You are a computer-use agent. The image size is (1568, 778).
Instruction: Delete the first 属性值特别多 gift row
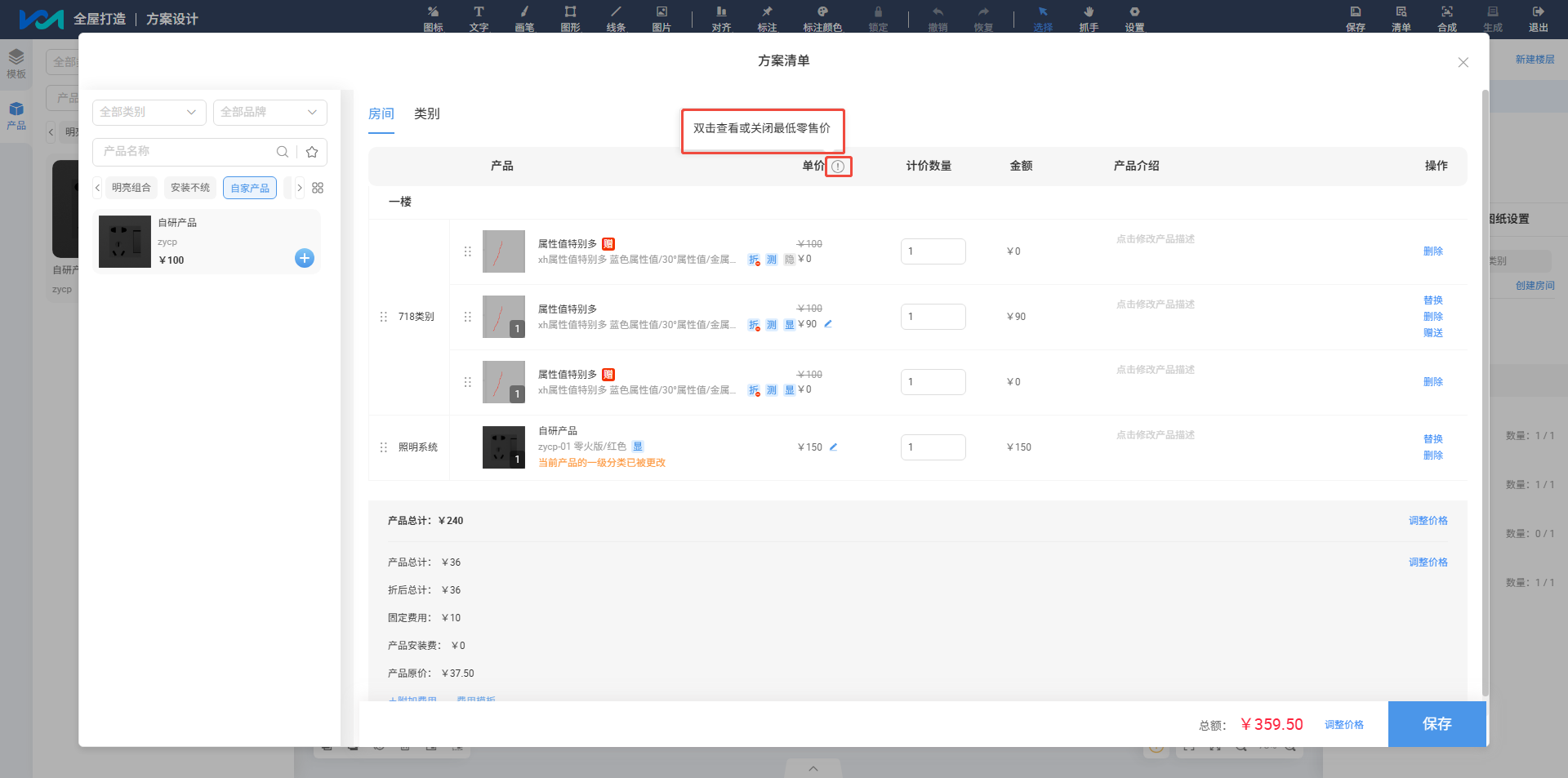click(1433, 251)
